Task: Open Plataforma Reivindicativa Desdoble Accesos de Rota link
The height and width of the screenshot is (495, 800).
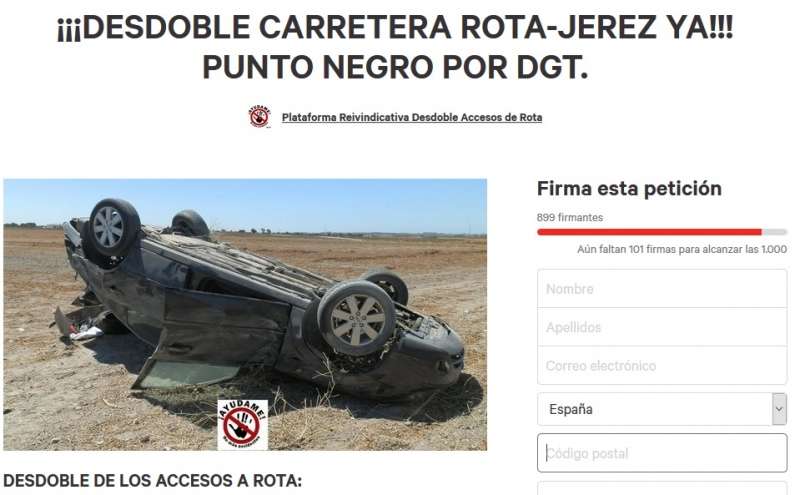Action: pyautogui.click(x=412, y=117)
